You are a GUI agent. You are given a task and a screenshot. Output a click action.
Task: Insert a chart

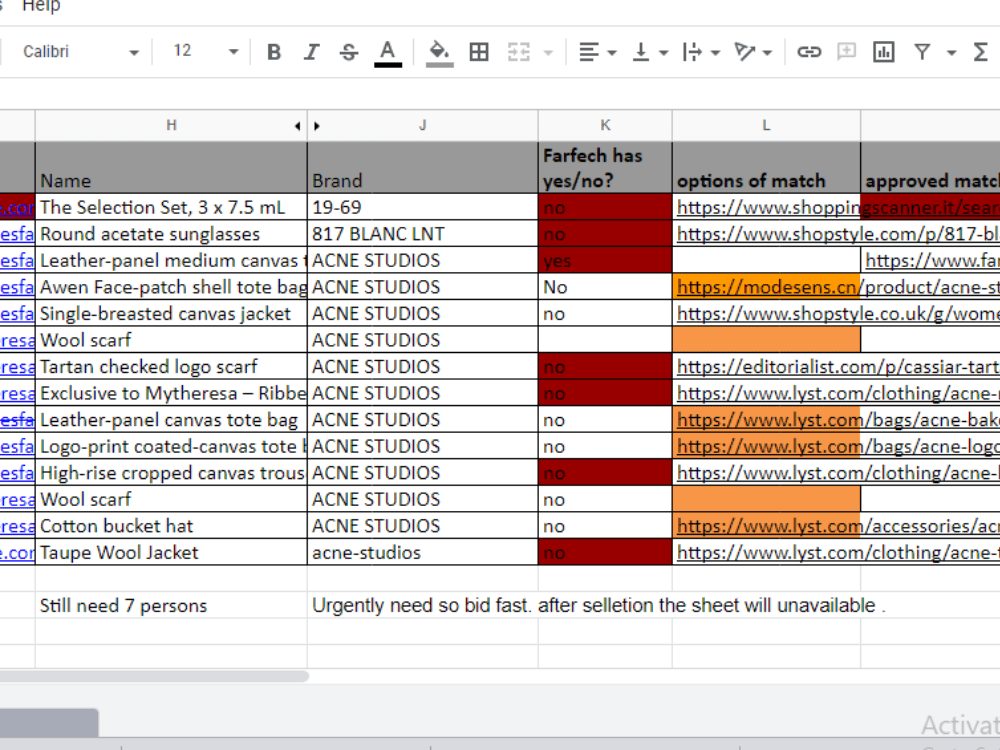tap(883, 52)
